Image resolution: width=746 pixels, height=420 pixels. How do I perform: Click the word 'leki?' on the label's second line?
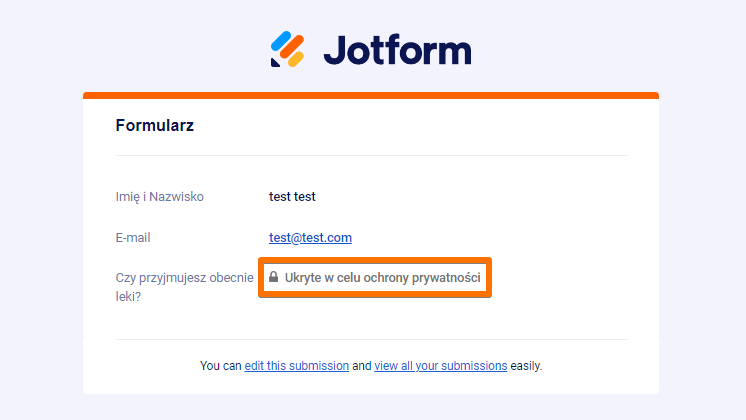point(130,297)
